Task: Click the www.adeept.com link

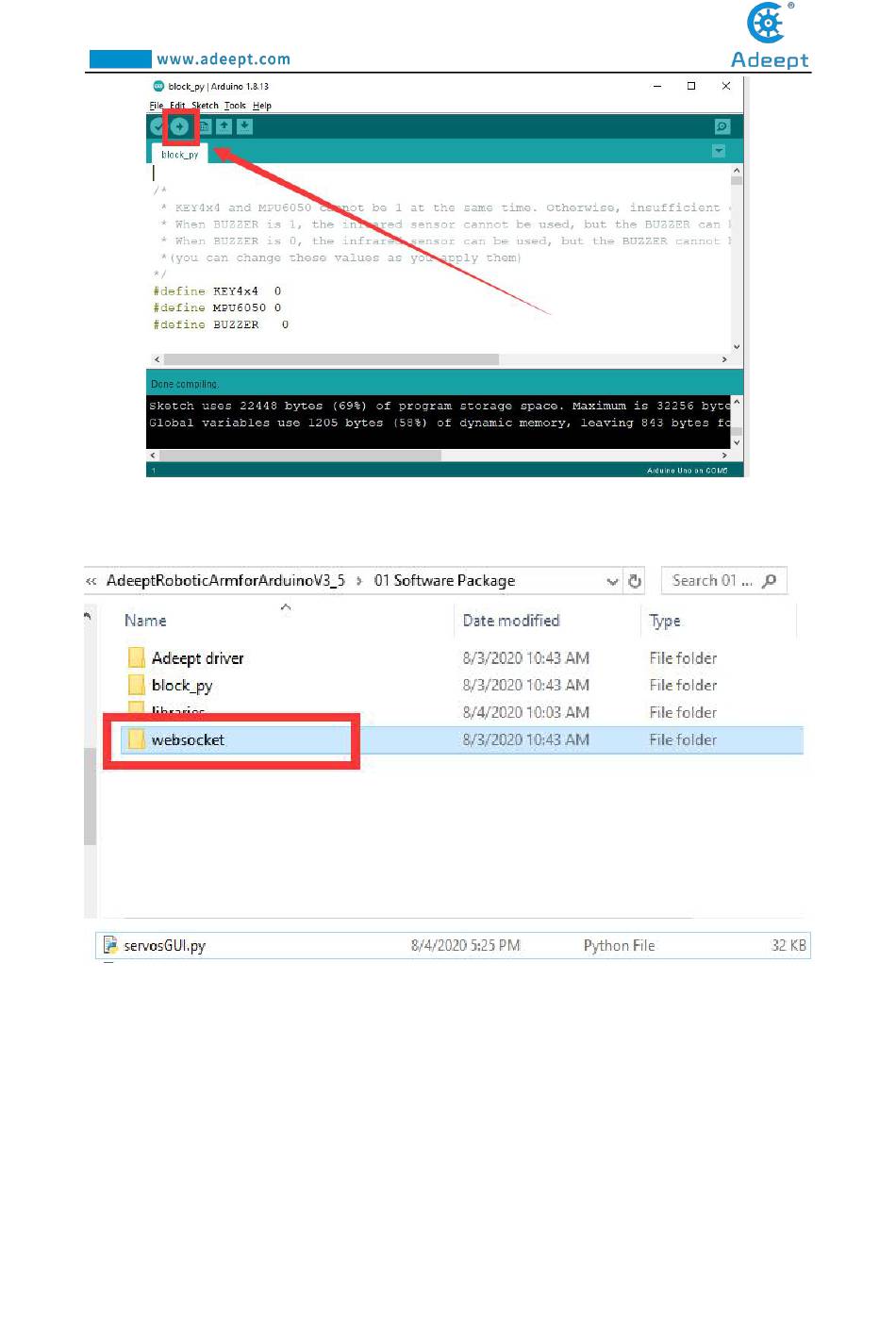Action: [224, 59]
